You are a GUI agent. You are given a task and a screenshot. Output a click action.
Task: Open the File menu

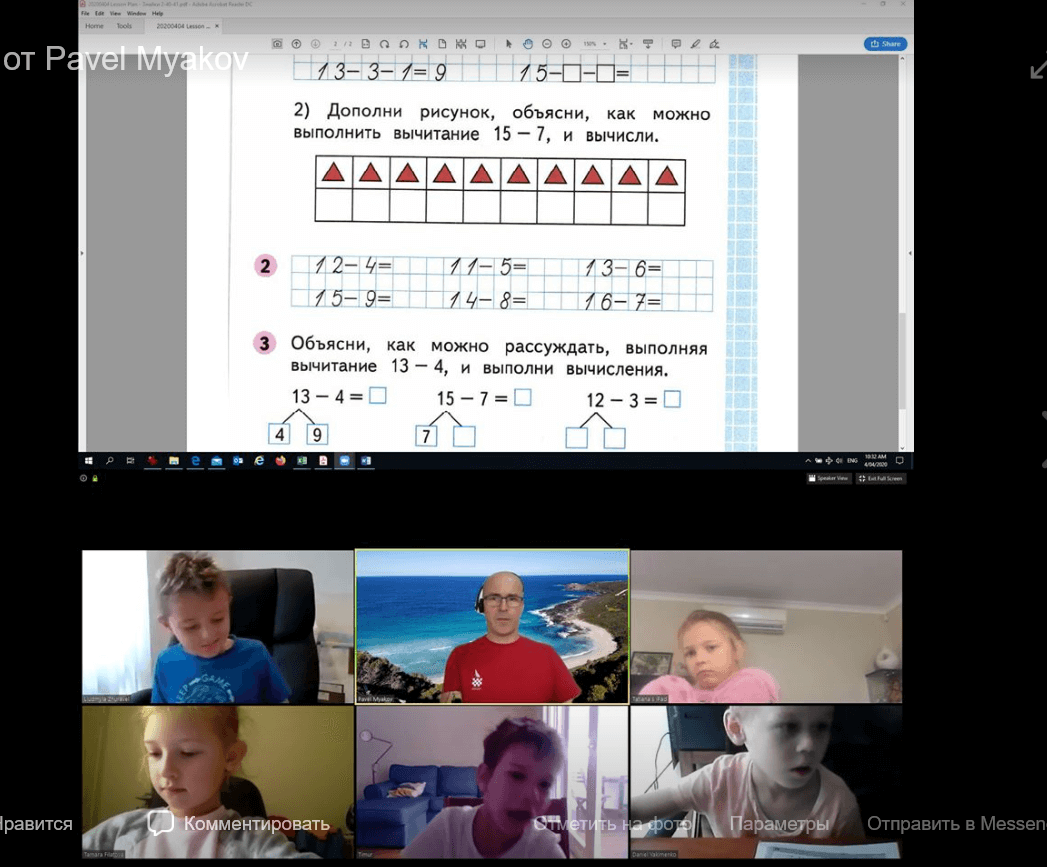(86, 13)
